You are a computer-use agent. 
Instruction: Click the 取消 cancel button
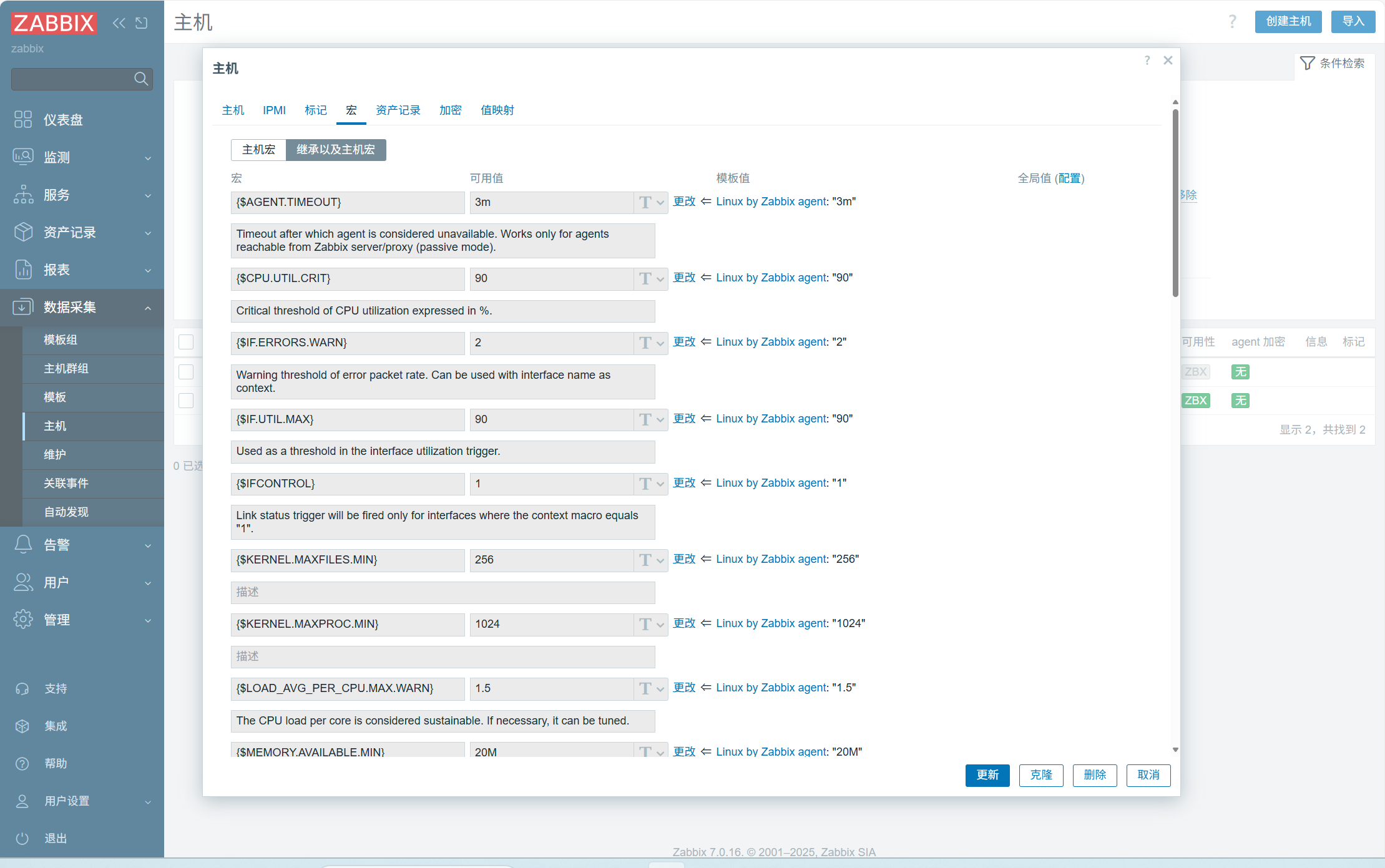pos(1148,775)
